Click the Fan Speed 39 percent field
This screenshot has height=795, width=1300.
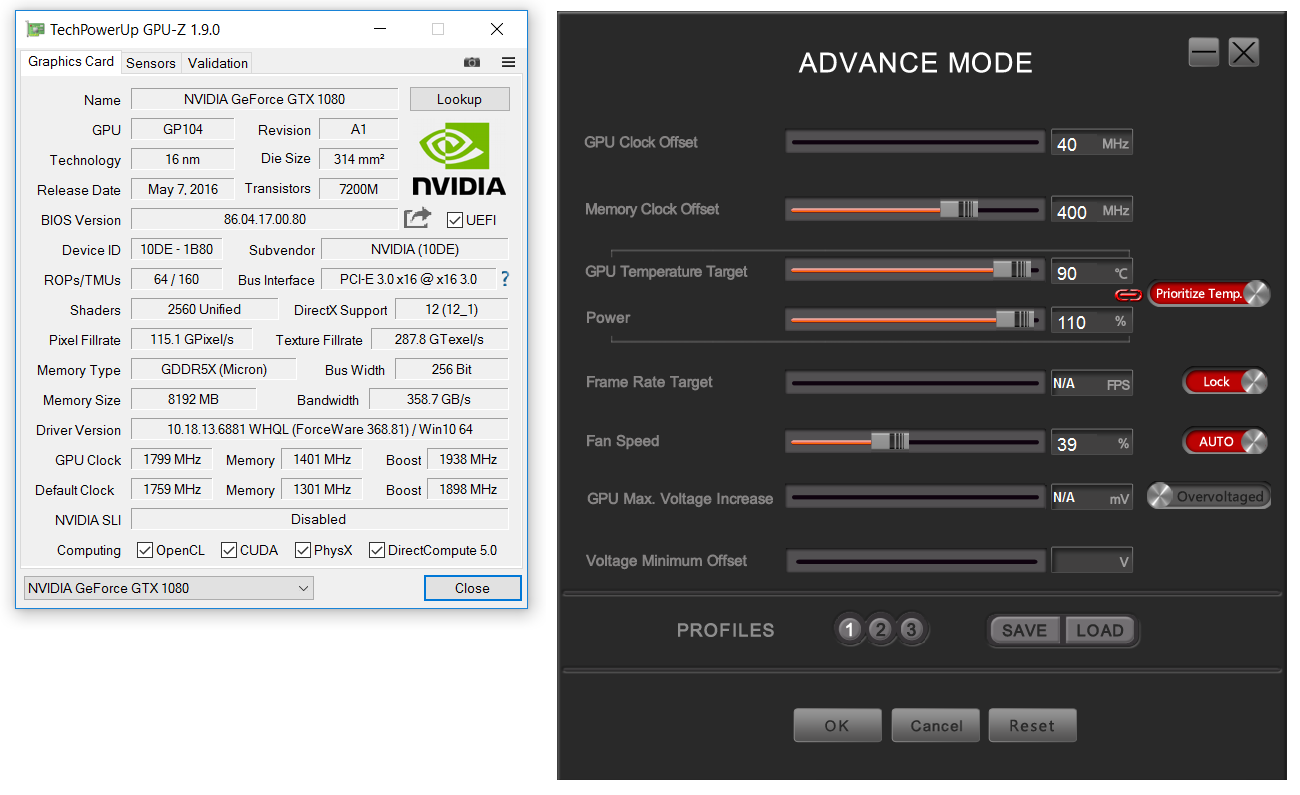pos(1091,443)
